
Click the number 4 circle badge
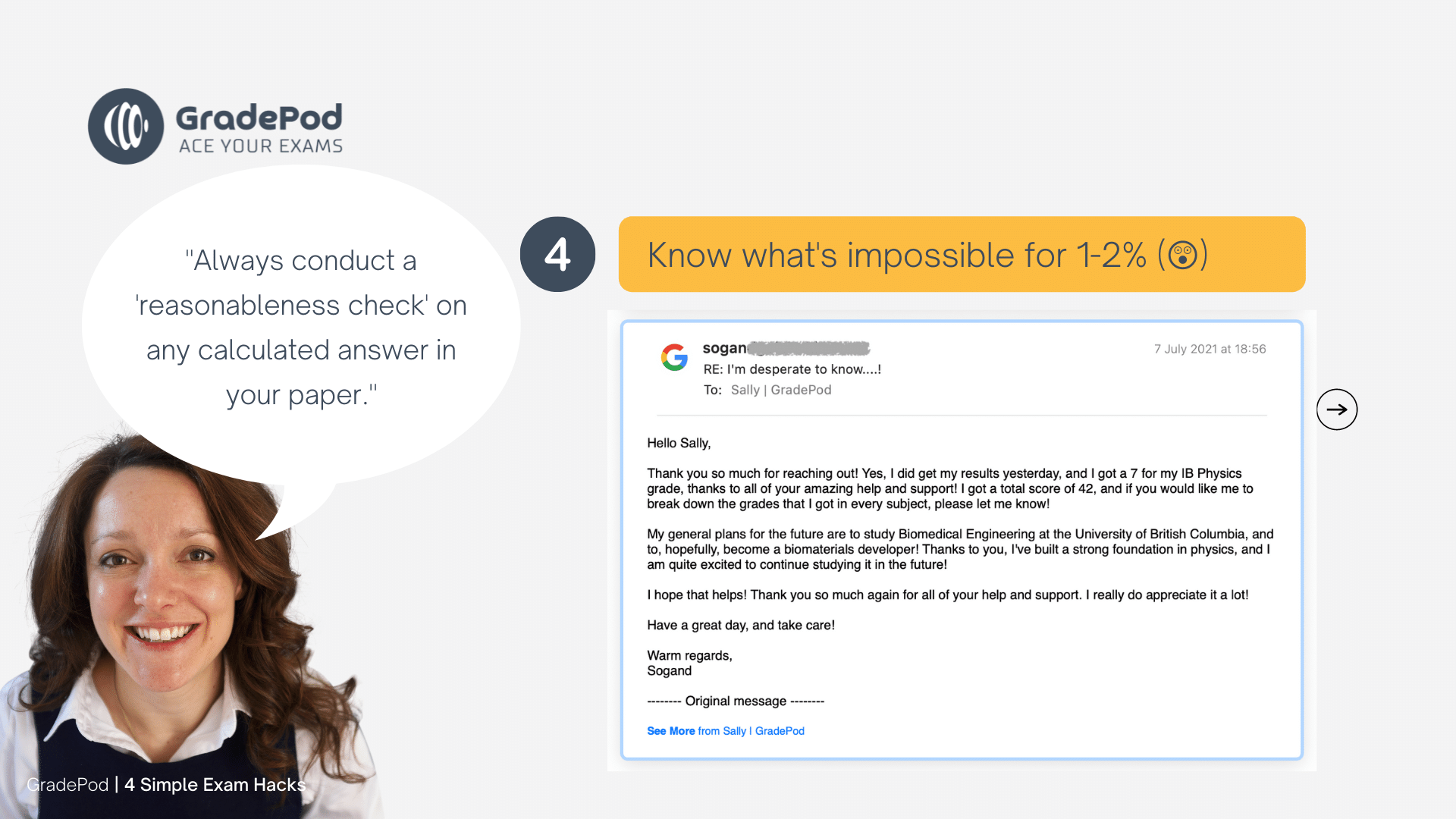pos(557,254)
